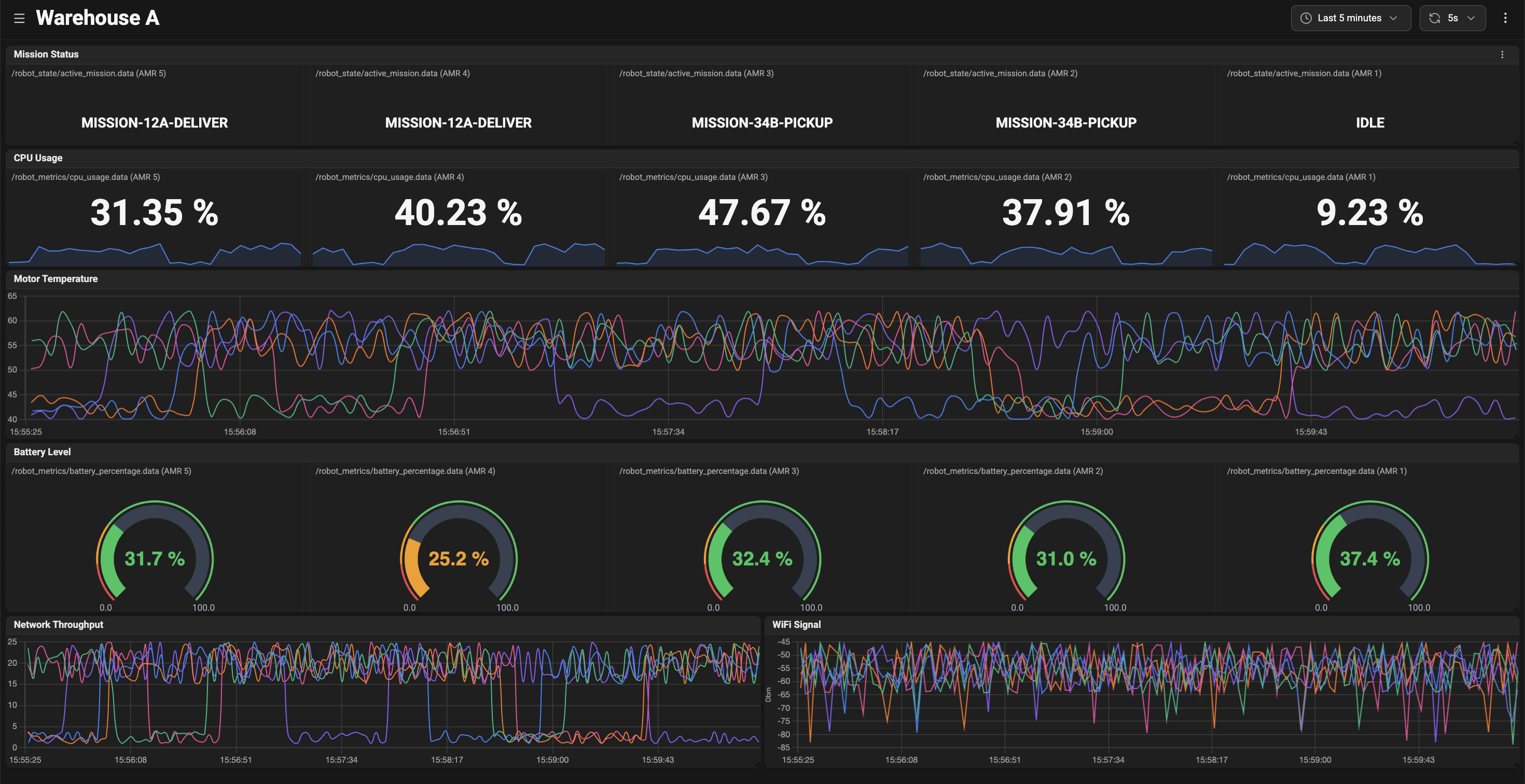Click AMR 5 MISSION-12A-DELIVER status tile
Screen dimensions: 1525x784
click(x=155, y=122)
